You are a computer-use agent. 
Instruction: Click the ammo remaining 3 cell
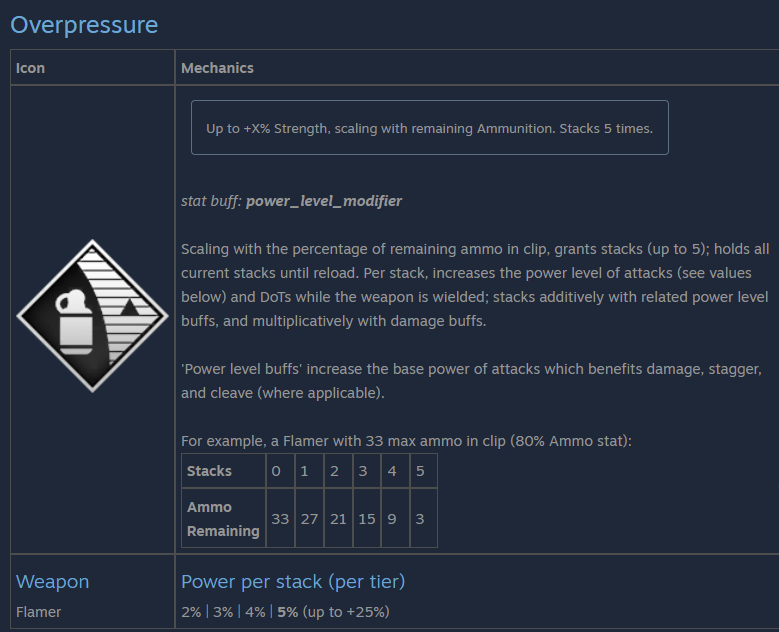tap(424, 518)
